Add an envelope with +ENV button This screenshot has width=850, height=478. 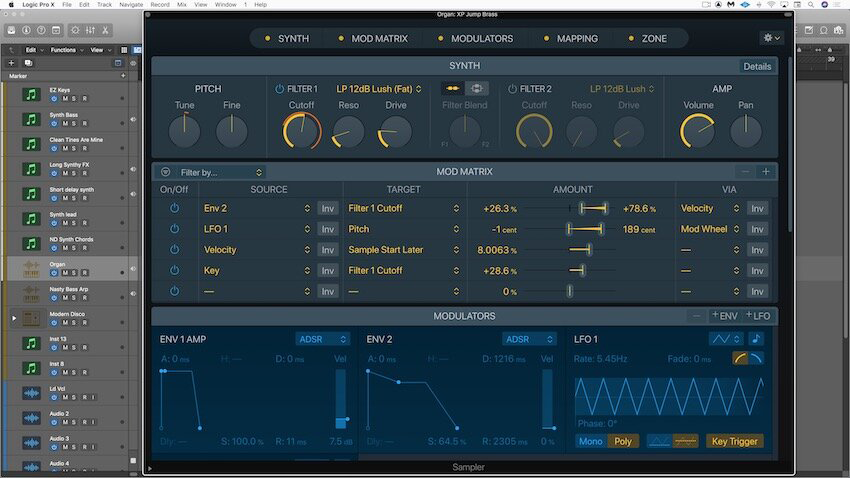point(725,316)
